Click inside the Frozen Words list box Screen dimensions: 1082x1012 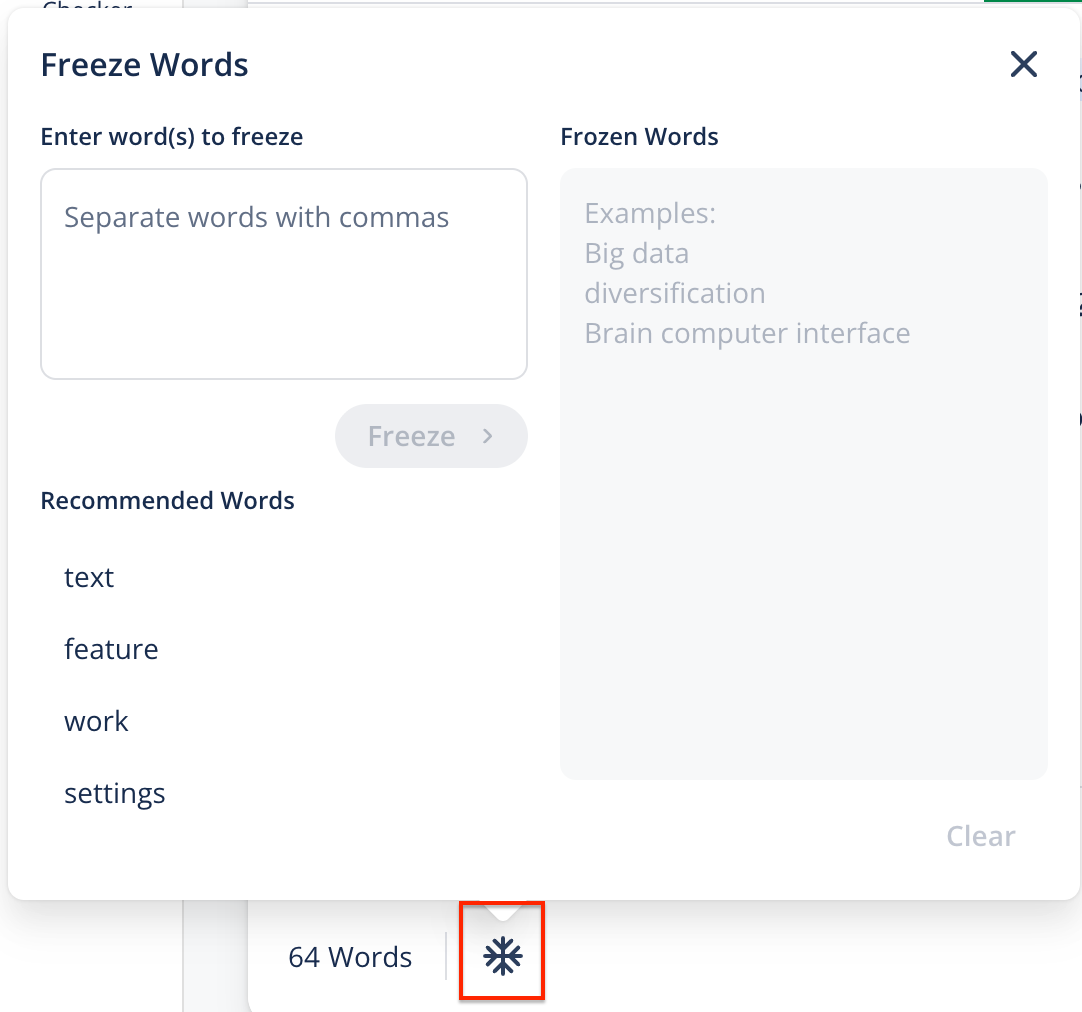[x=803, y=560]
